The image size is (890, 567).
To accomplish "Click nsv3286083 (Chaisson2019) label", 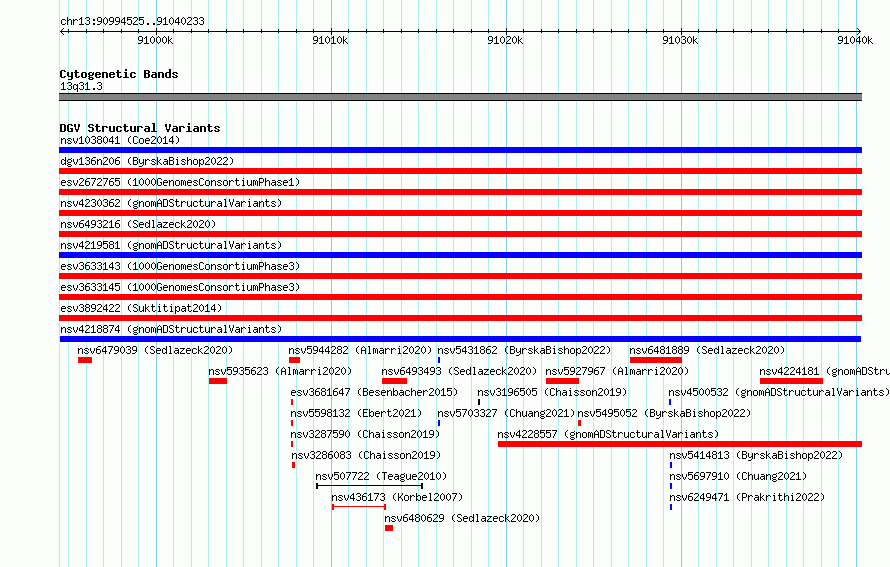I will click(x=366, y=455).
